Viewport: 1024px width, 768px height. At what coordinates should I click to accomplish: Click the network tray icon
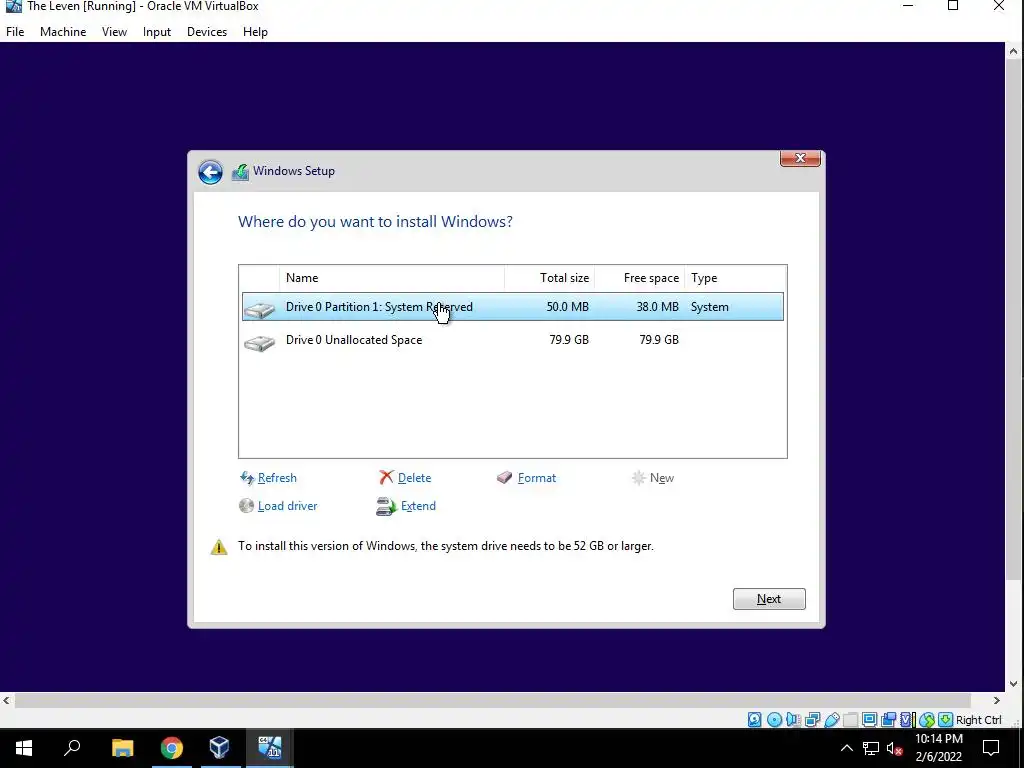coord(871,748)
